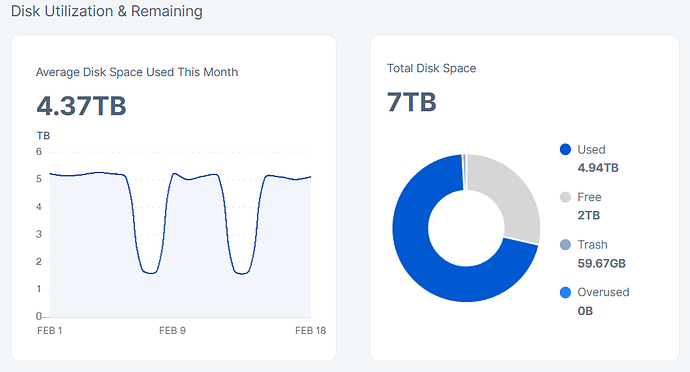Click the Disk Utilization & Remaining heading
This screenshot has height=372, width=690.
(106, 11)
